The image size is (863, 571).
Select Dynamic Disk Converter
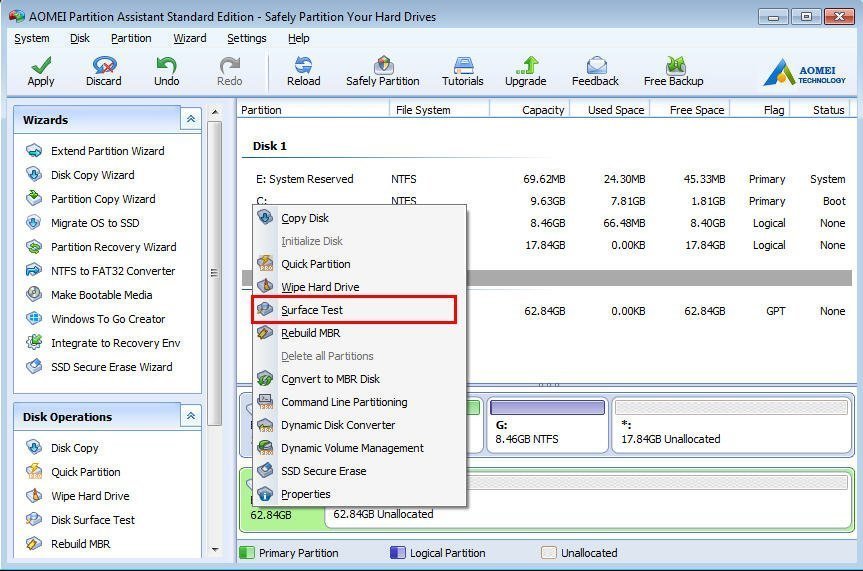(359, 425)
